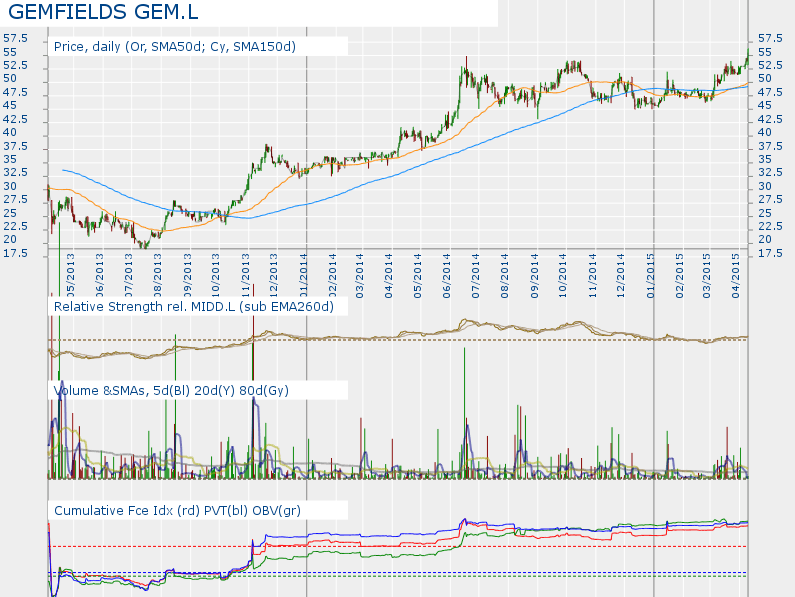Click the 12/2013 date label
Viewport: 795px width, 597px height.
coord(274,275)
